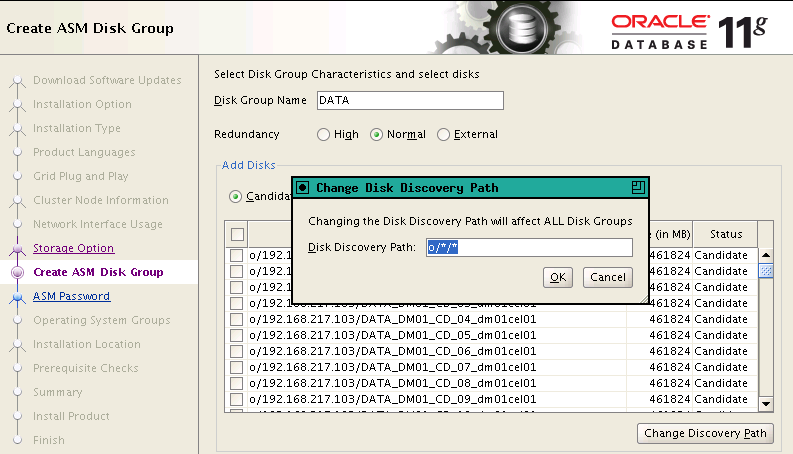The height and width of the screenshot is (454, 793).
Task: Click the Summary step
Action: pyautogui.click(x=58, y=392)
